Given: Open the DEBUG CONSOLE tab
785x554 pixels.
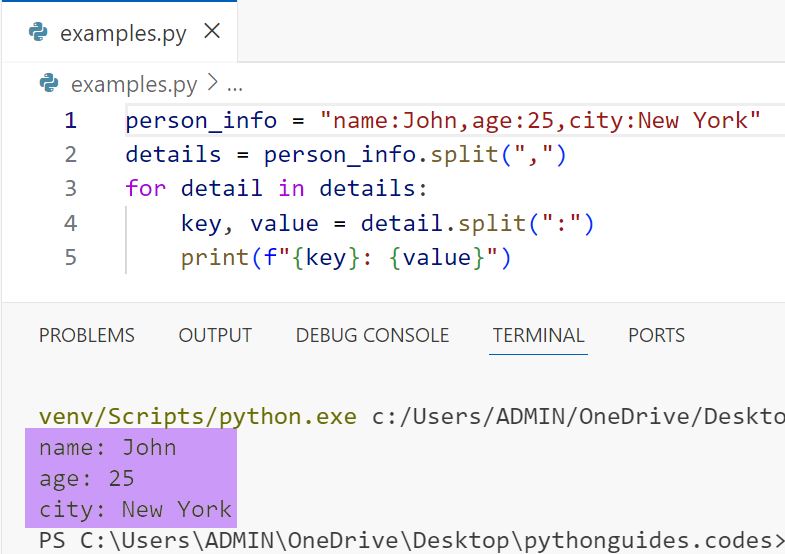Looking at the screenshot, I should [x=372, y=335].
